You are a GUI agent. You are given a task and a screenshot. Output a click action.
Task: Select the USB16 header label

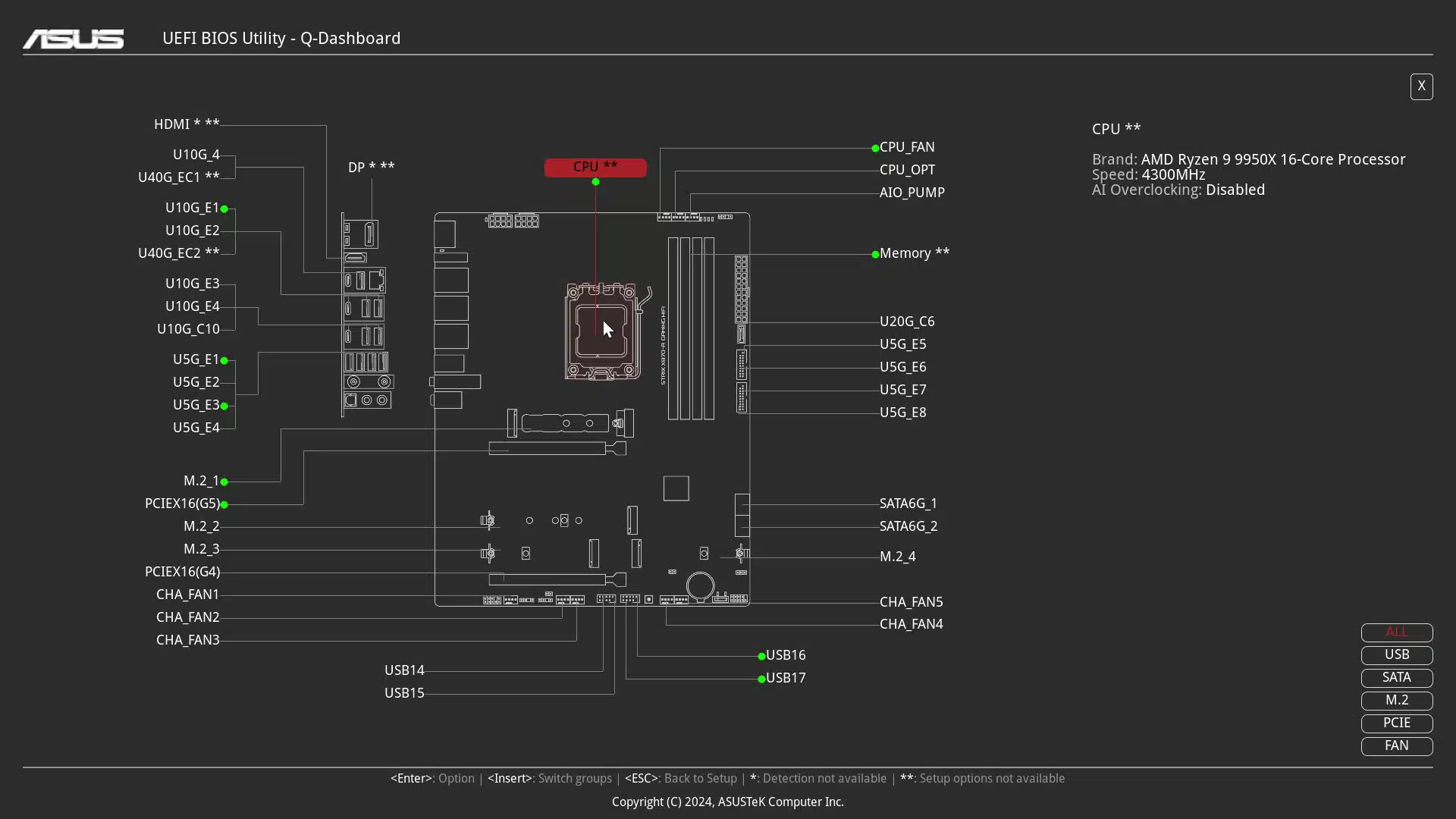click(786, 655)
